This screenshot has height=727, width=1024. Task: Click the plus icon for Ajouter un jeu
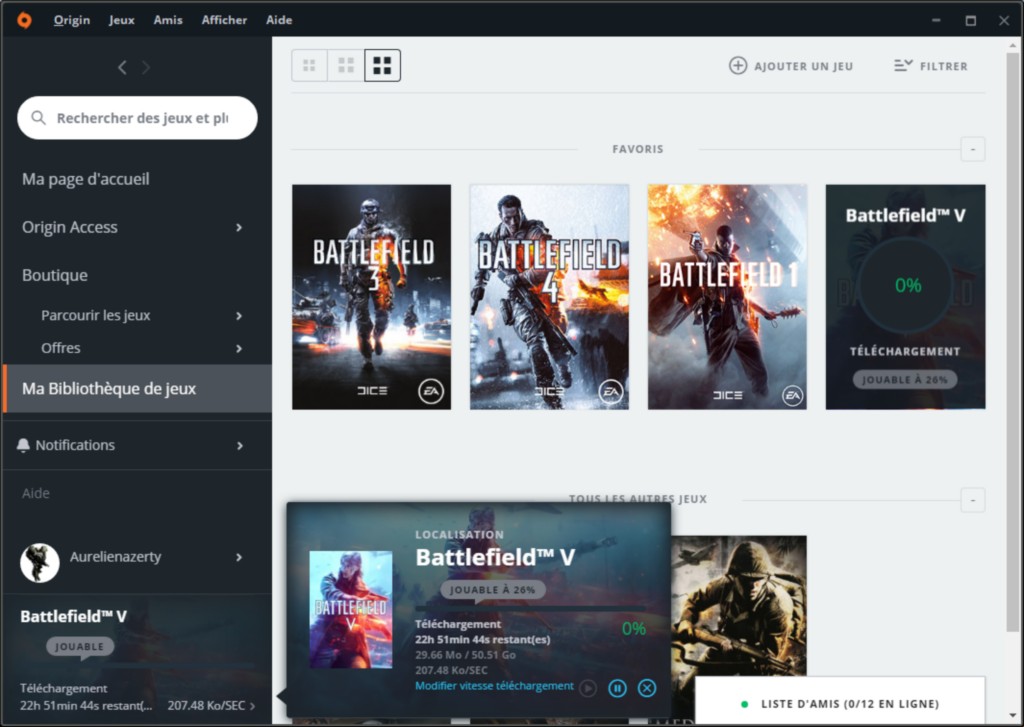pyautogui.click(x=738, y=66)
